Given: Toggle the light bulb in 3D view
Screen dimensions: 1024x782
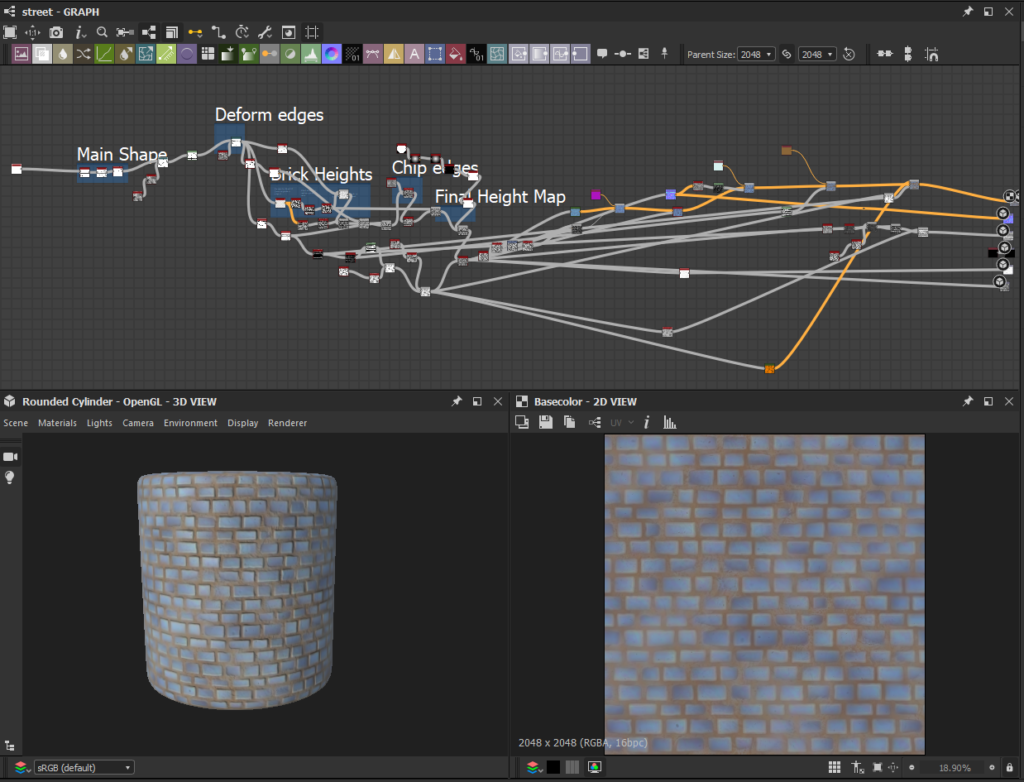Looking at the screenshot, I should [11, 478].
